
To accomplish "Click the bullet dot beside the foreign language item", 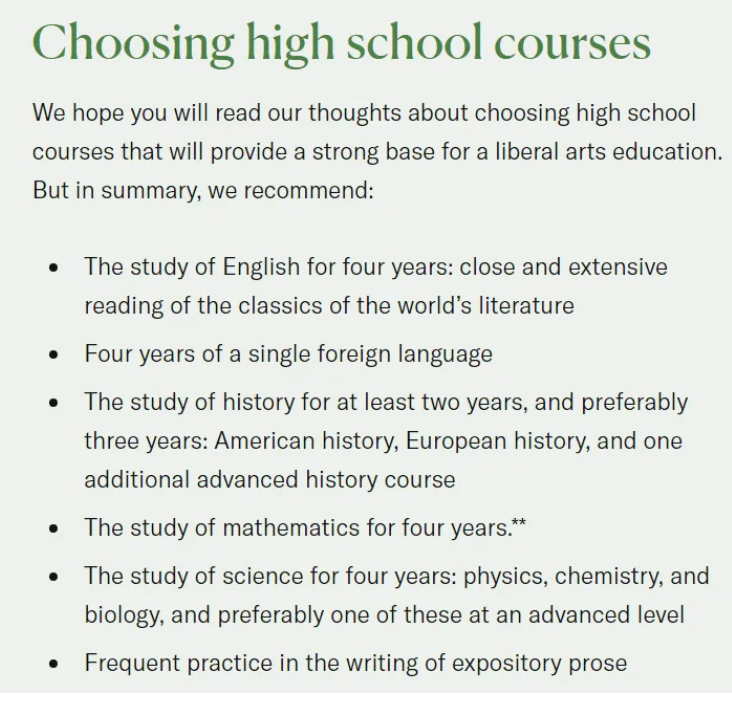I will [x=52, y=355].
